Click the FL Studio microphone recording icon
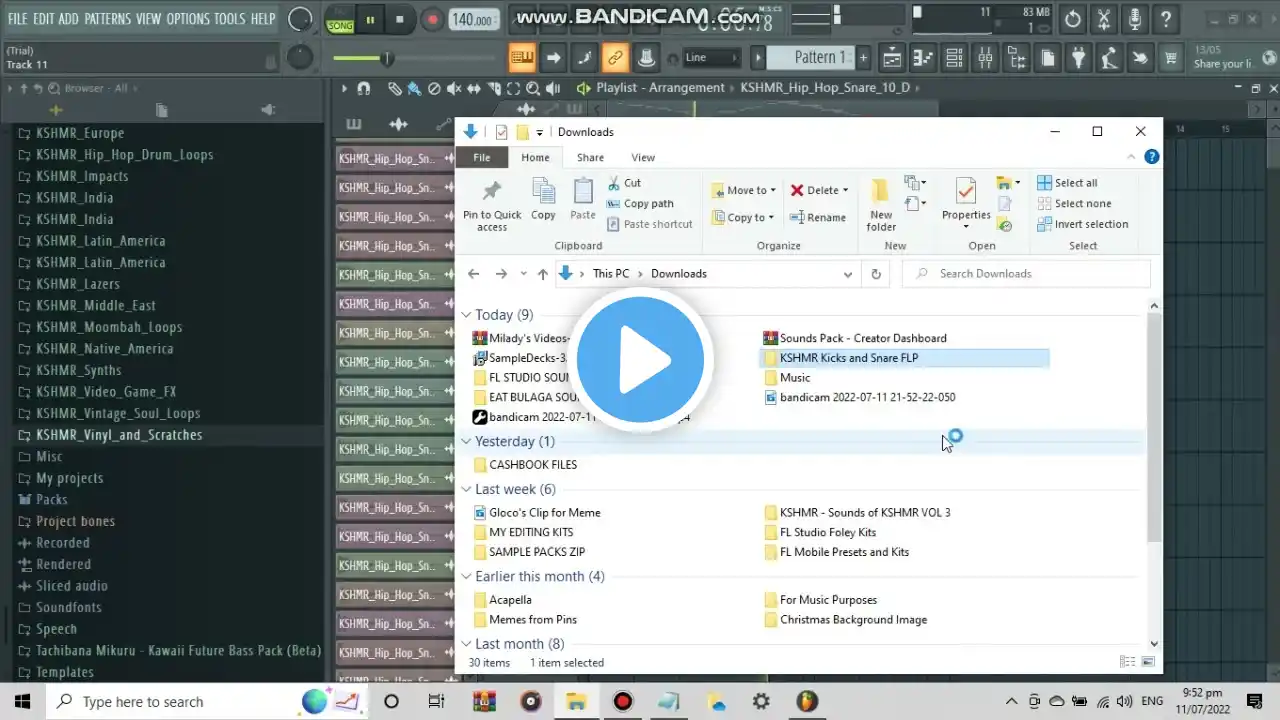The image size is (1280, 720). point(1134,19)
